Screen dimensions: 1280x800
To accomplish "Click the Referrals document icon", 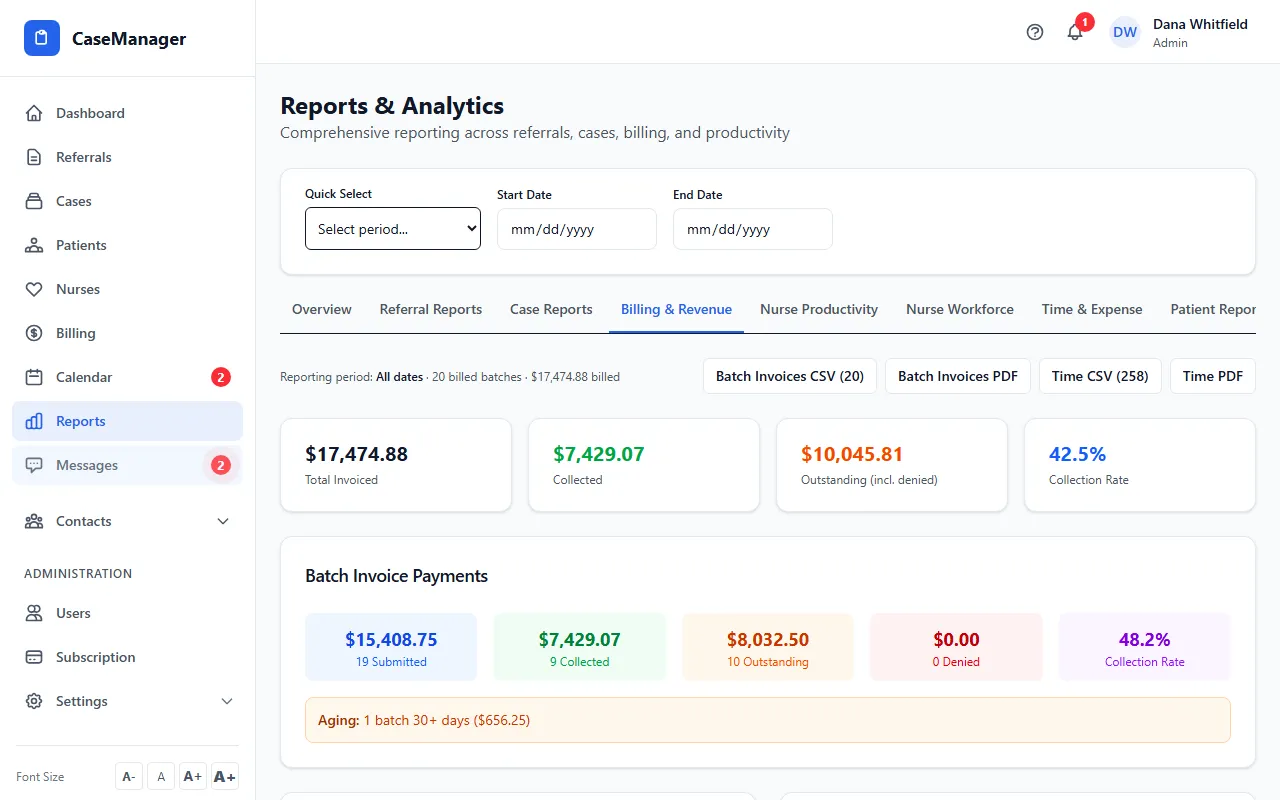I will pyautogui.click(x=34, y=157).
